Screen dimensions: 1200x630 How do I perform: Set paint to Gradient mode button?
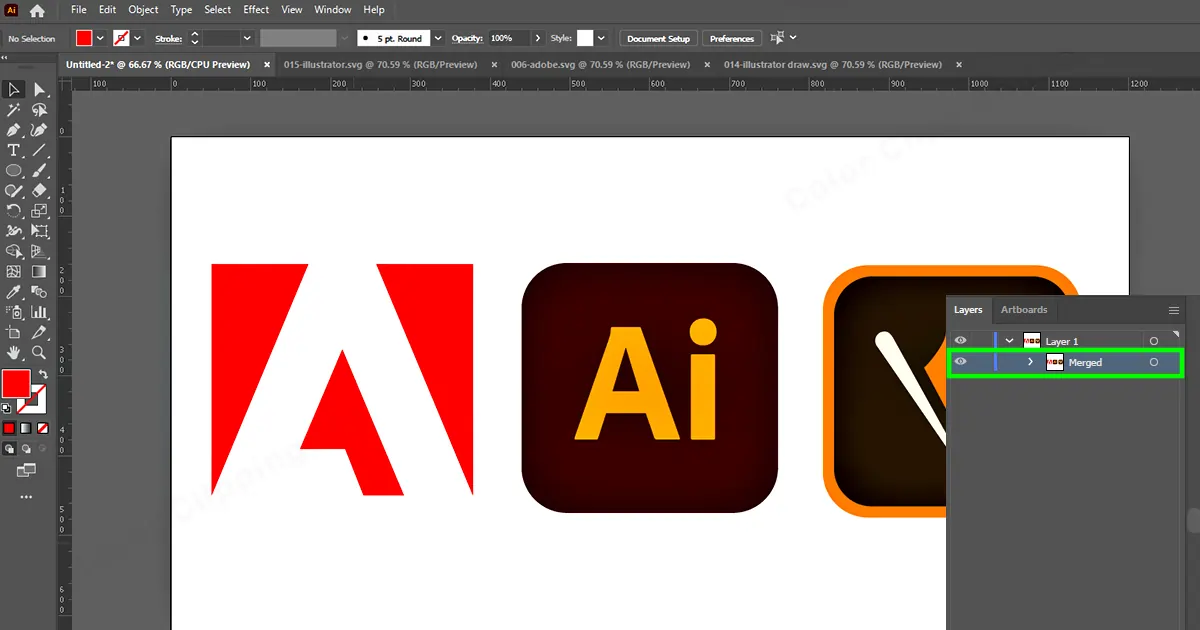click(x=26, y=427)
